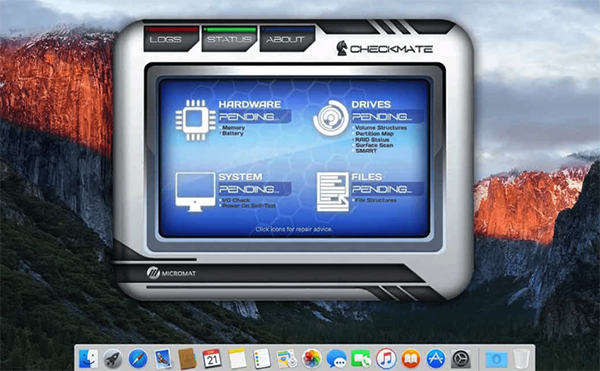Screen dimensions: 600x371
Task: Open System Preferences gear in Dock
Action: tap(461, 359)
